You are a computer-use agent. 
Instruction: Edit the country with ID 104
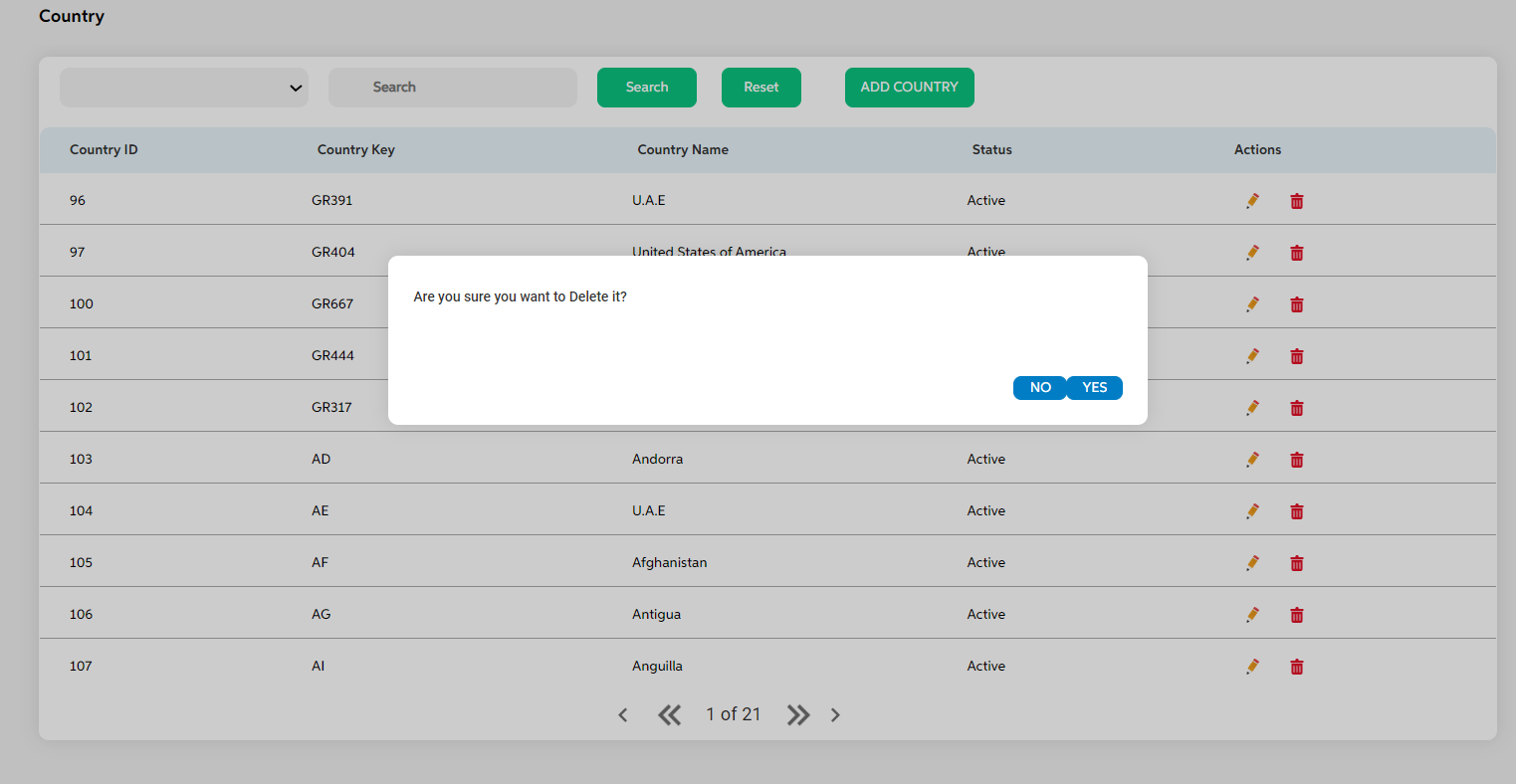click(x=1252, y=511)
